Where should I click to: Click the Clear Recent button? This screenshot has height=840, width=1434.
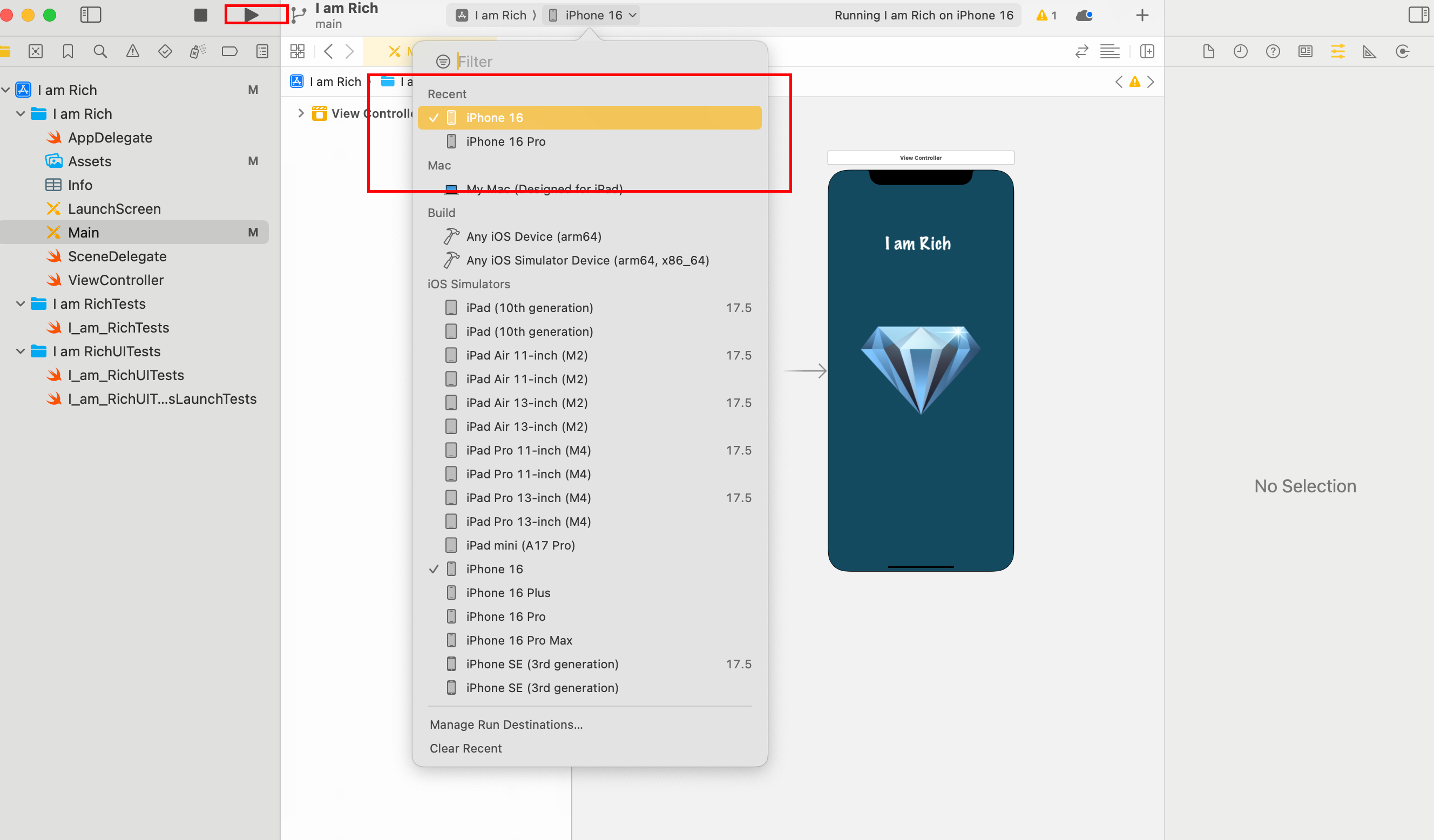pos(465,748)
